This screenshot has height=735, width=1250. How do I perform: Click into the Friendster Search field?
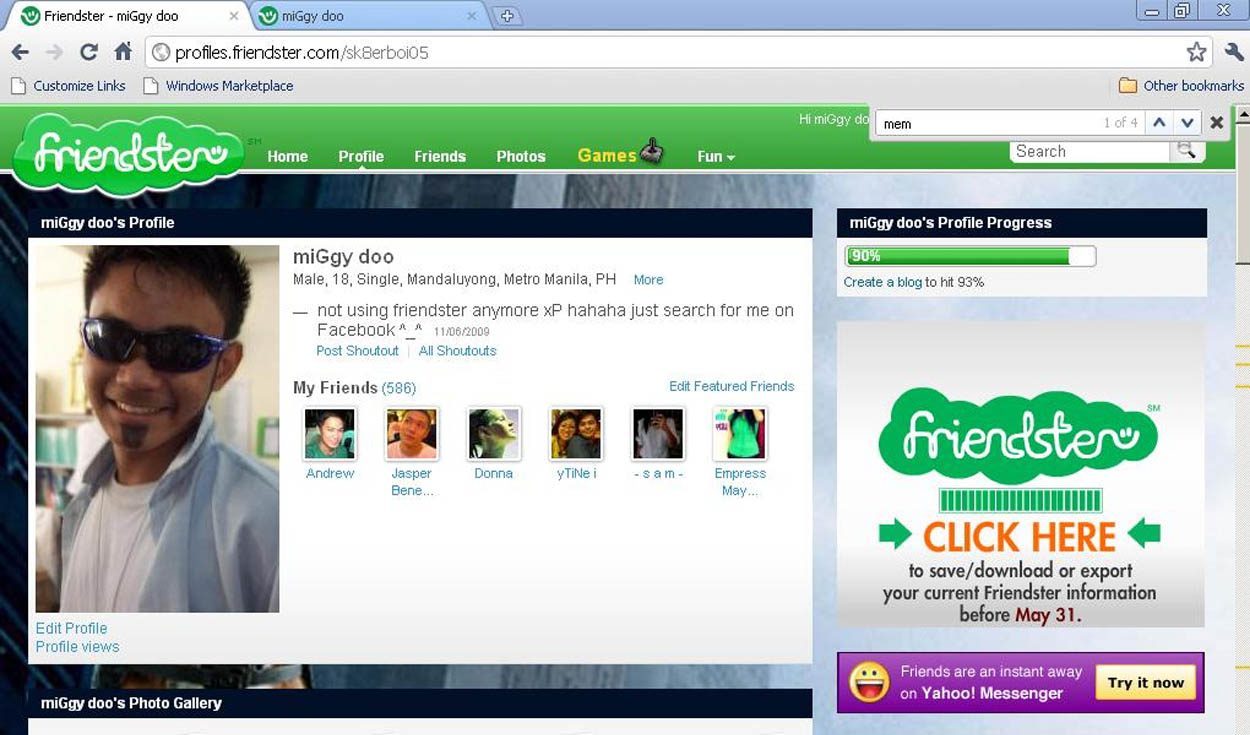[1088, 152]
